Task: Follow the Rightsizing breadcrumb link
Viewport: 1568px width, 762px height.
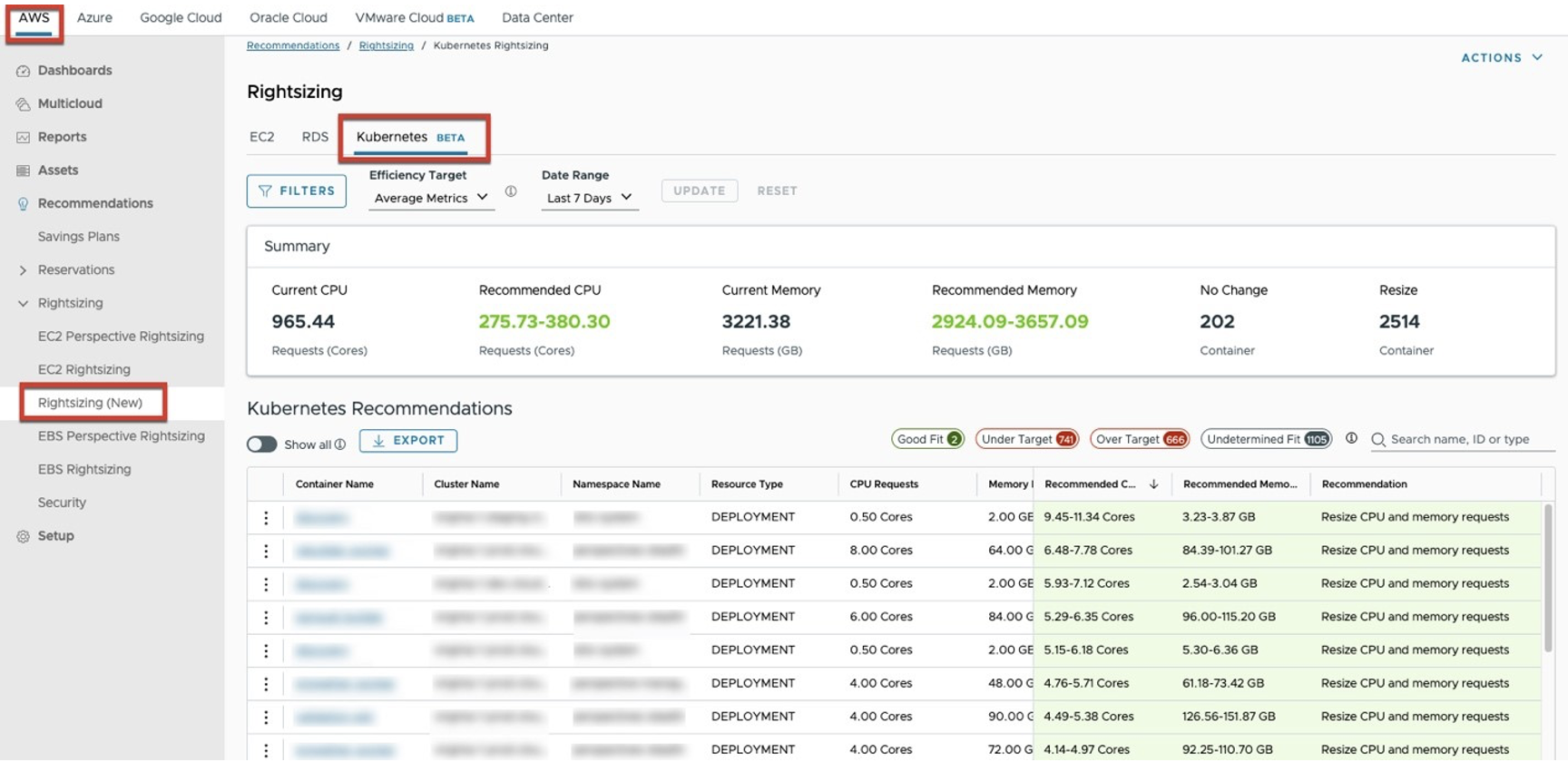Action: coord(387,45)
